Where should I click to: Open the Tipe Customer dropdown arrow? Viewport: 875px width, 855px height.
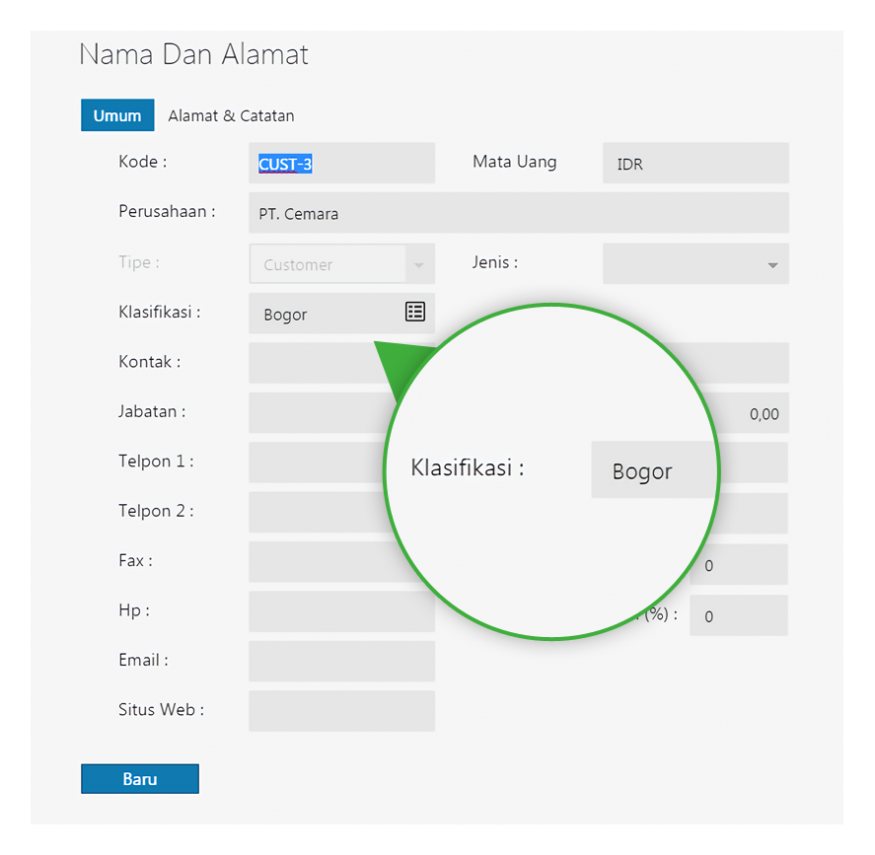418,265
